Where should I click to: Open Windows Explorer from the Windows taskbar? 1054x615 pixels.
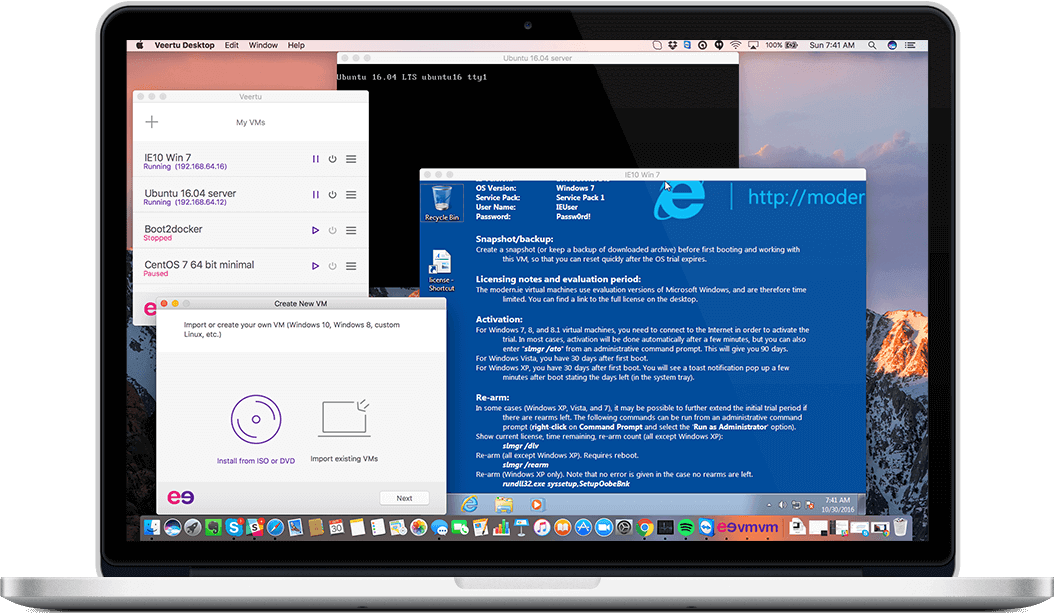(503, 504)
